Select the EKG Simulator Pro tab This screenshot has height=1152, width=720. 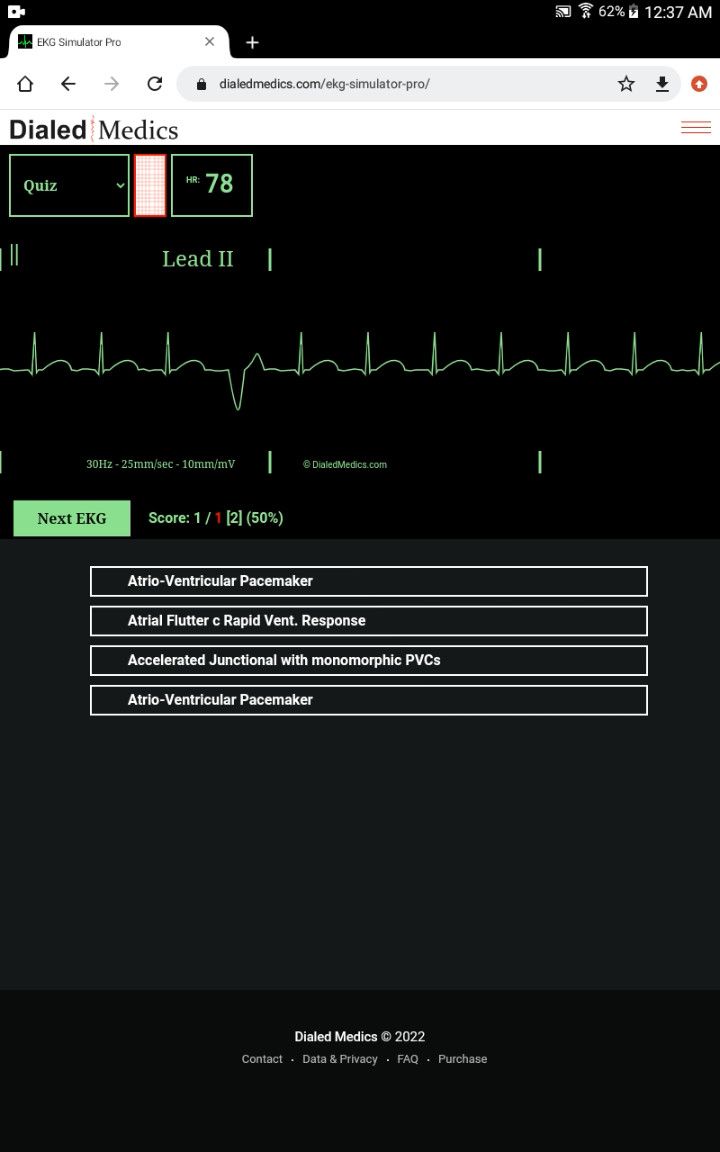pos(118,42)
